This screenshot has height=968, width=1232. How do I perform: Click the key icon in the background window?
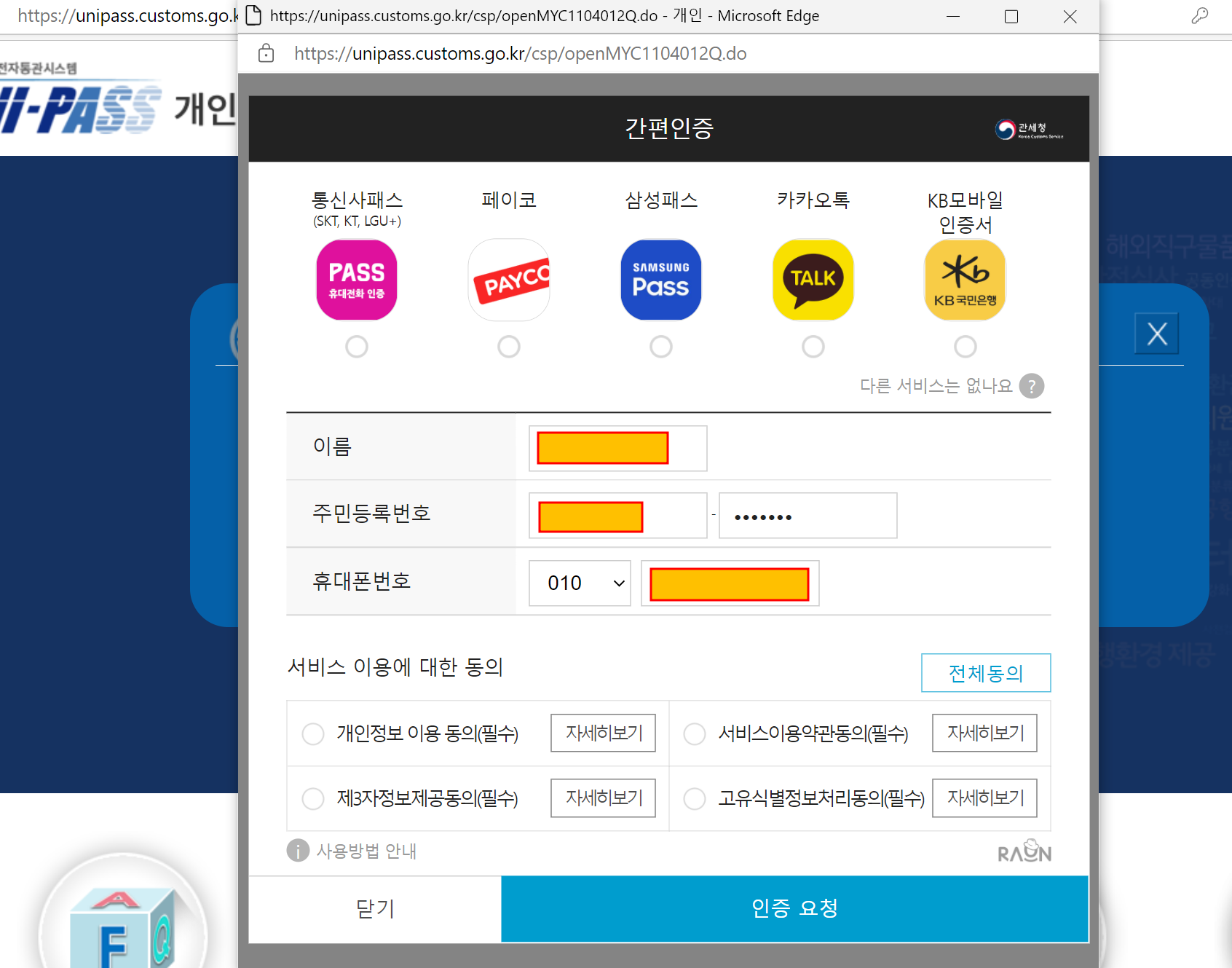1200,15
